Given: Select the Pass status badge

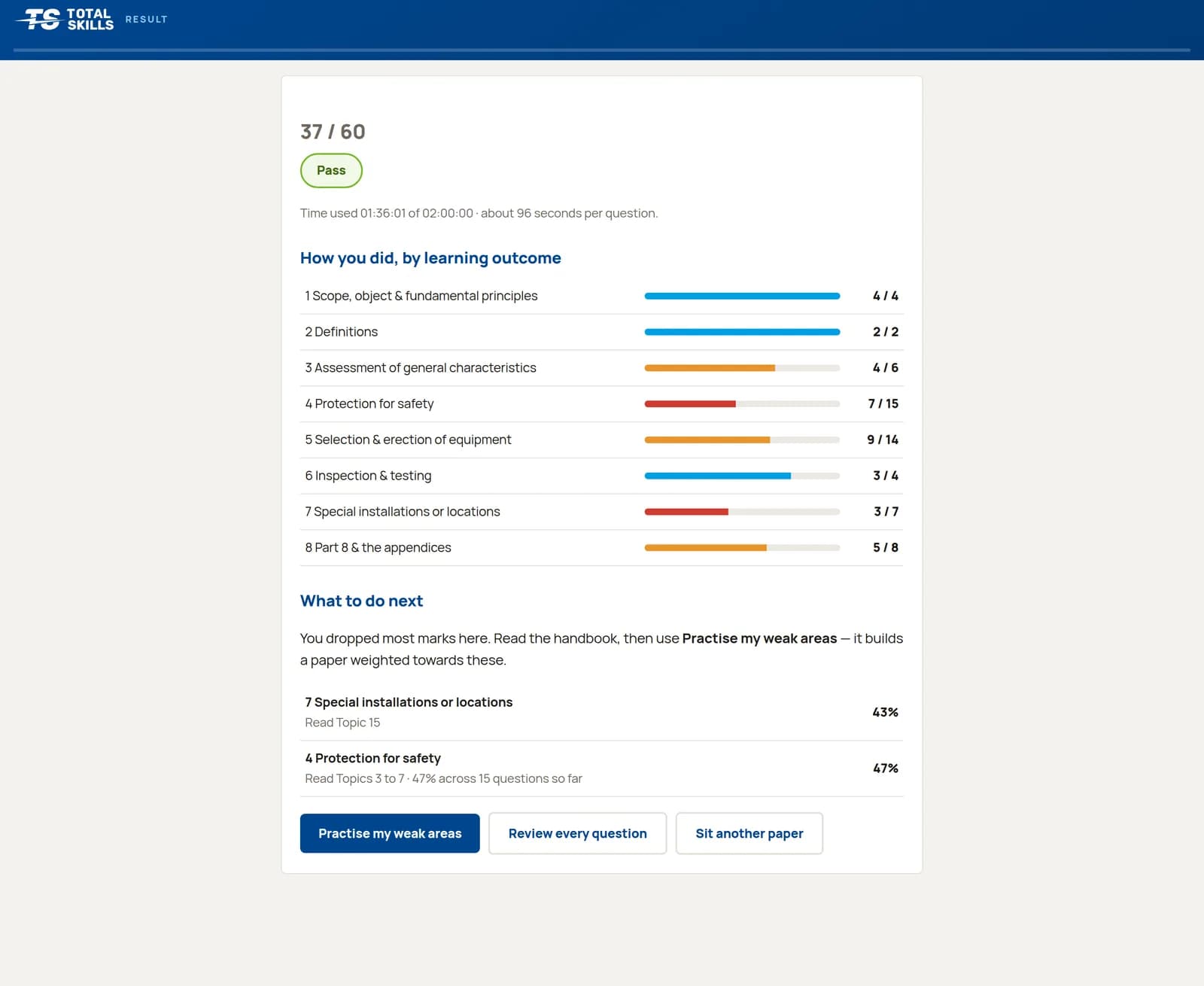Looking at the screenshot, I should [331, 170].
